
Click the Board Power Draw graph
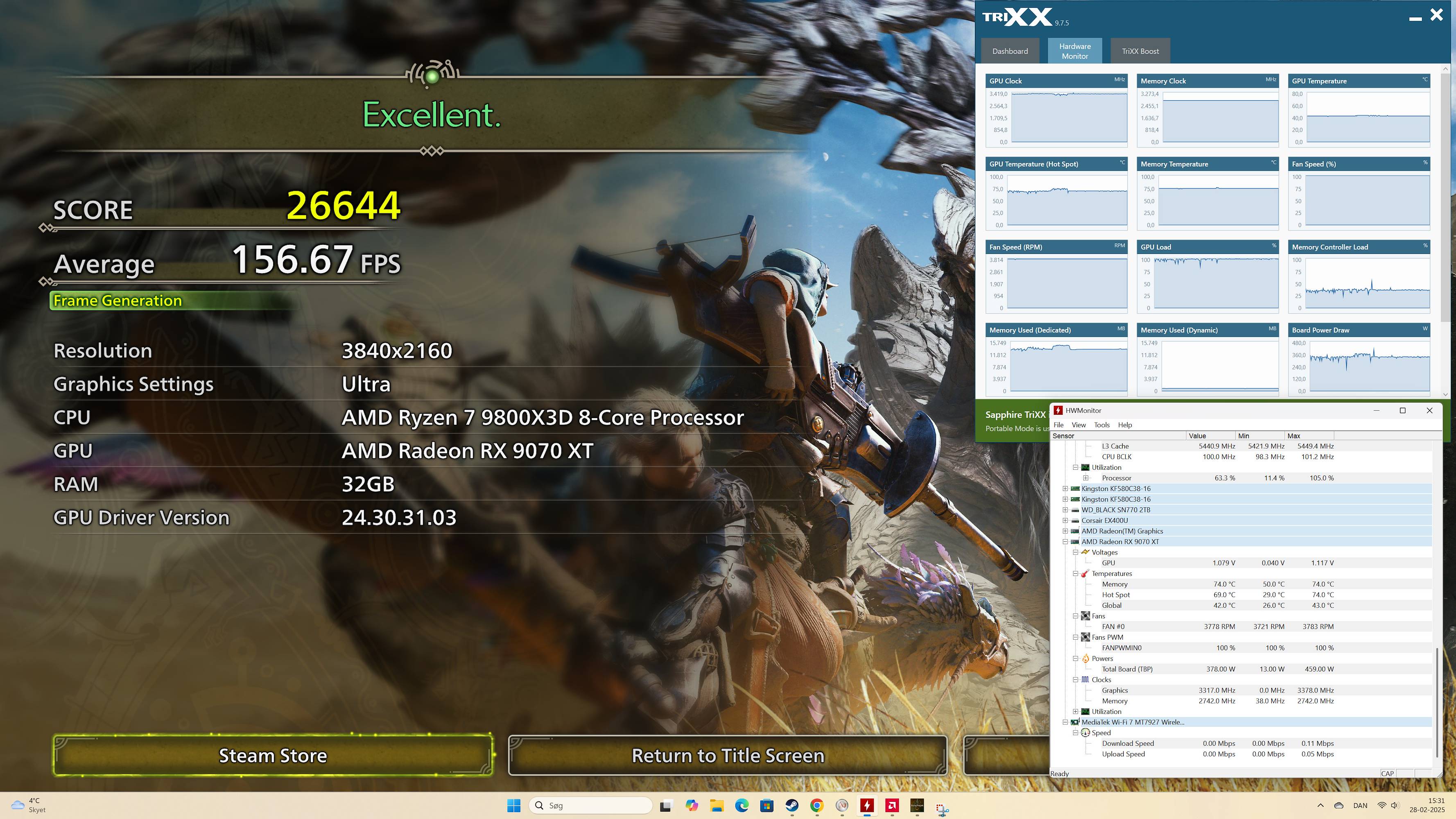[1359, 360]
